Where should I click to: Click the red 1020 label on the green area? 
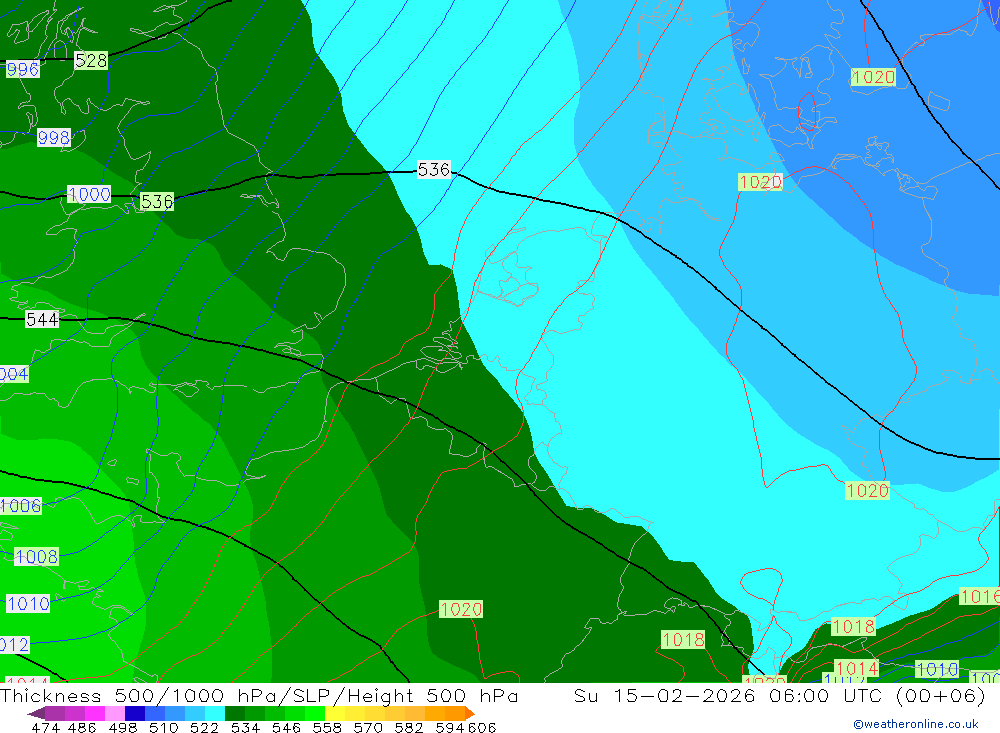(x=460, y=609)
